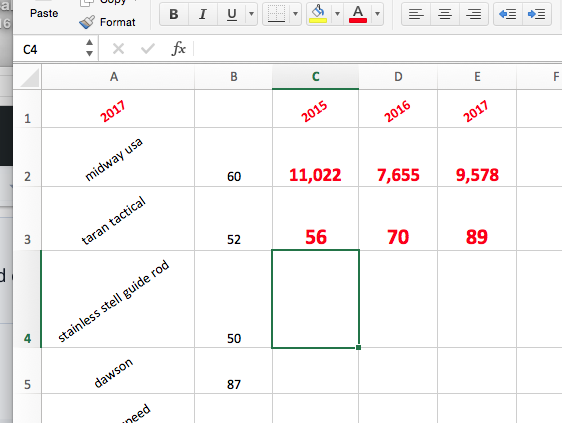Select column C header
This screenshot has width=562, height=423.
[315, 77]
